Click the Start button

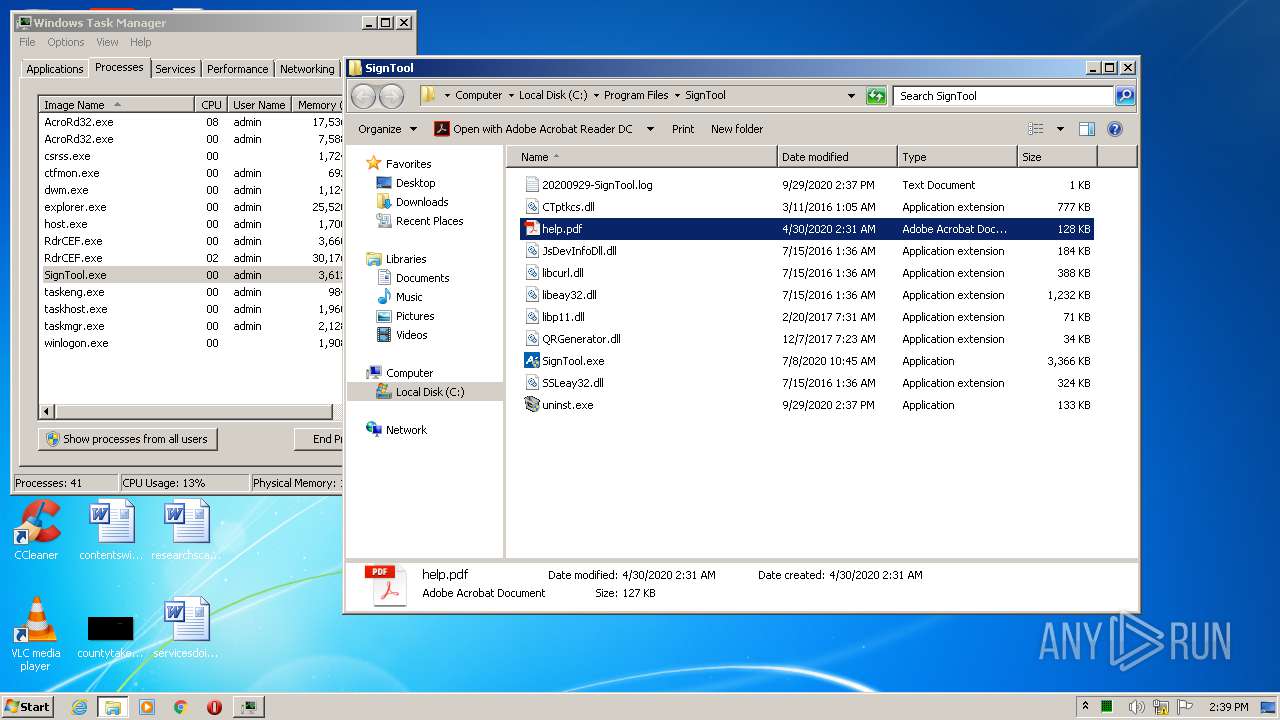tap(27, 707)
